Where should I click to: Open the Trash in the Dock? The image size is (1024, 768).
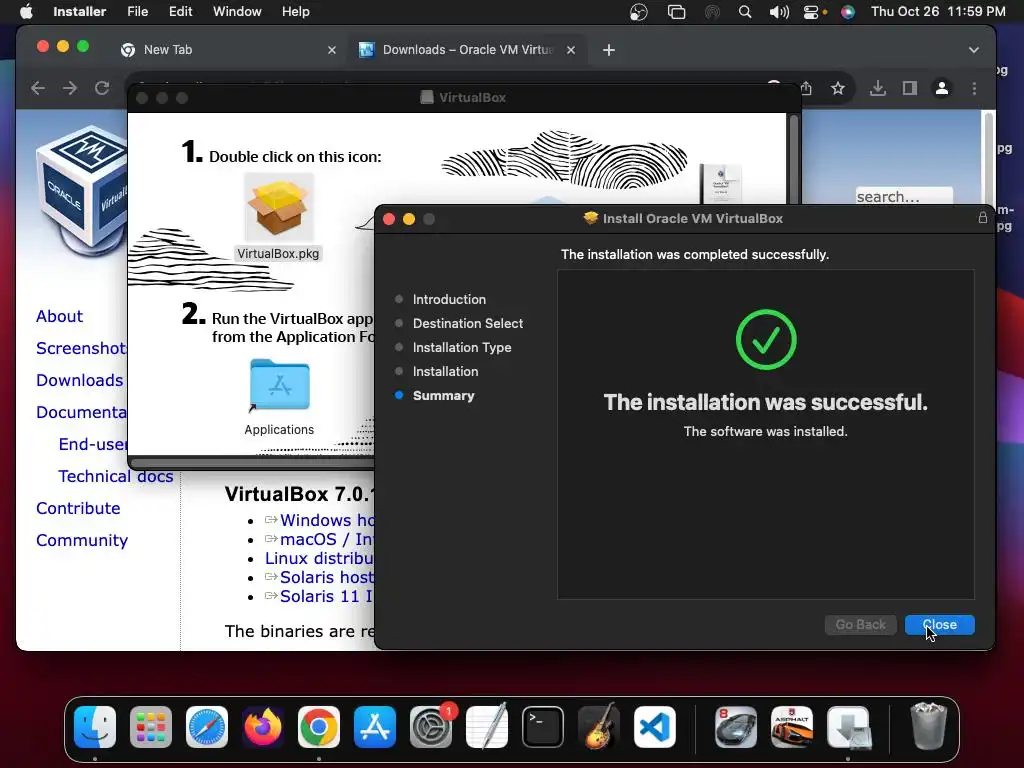[x=929, y=727]
